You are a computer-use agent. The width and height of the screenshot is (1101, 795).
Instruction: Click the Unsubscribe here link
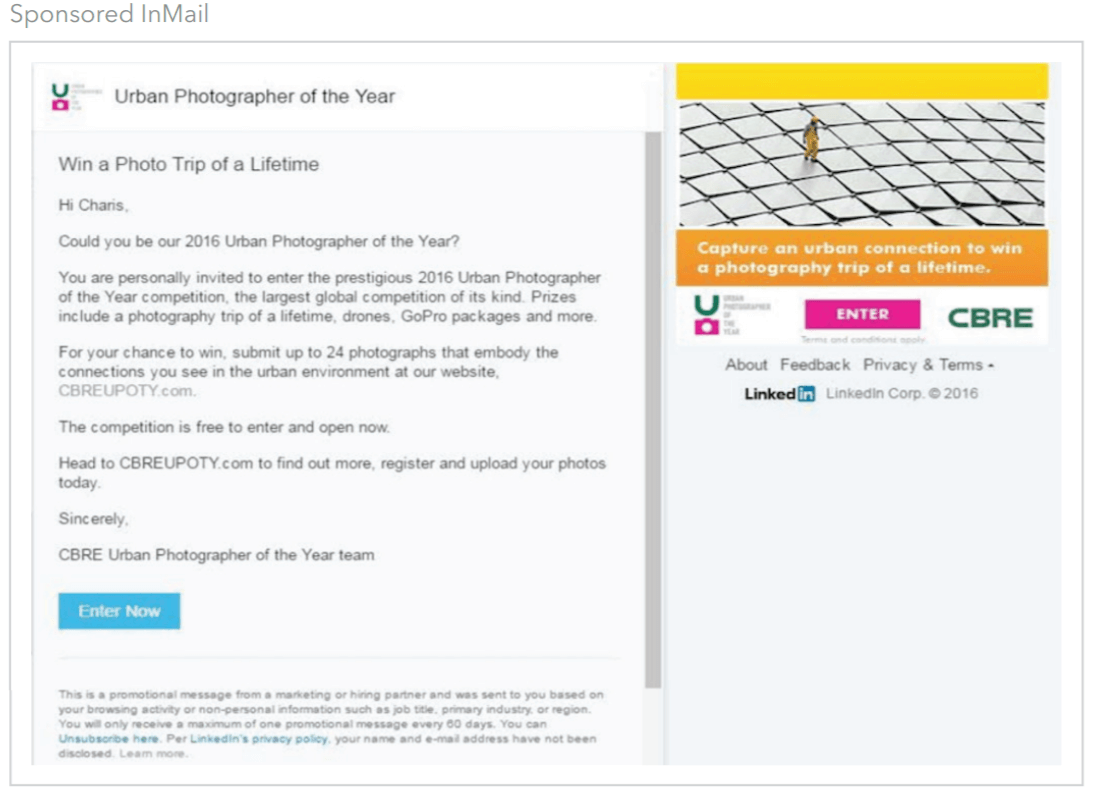click(108, 739)
